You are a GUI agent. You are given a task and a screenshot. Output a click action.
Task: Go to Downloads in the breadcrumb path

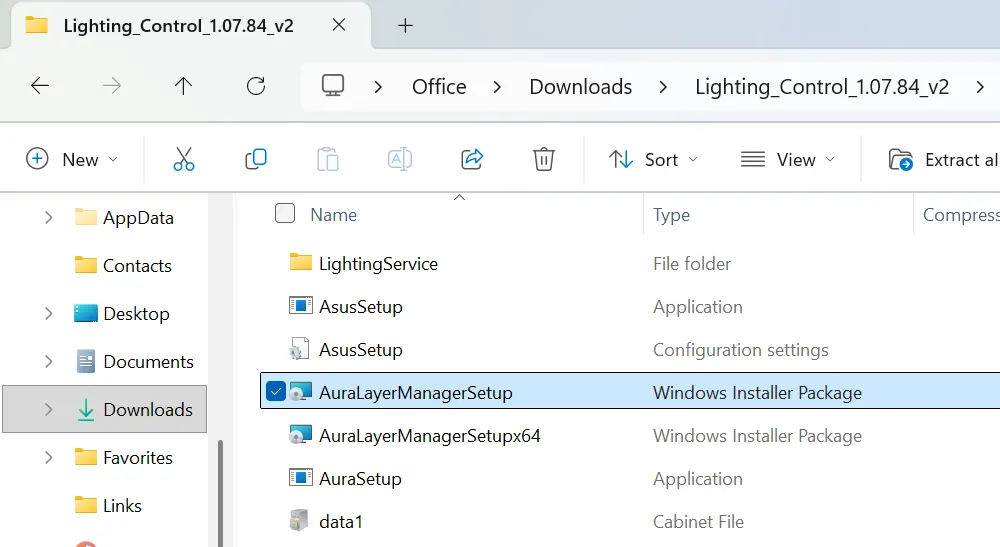[x=580, y=87]
